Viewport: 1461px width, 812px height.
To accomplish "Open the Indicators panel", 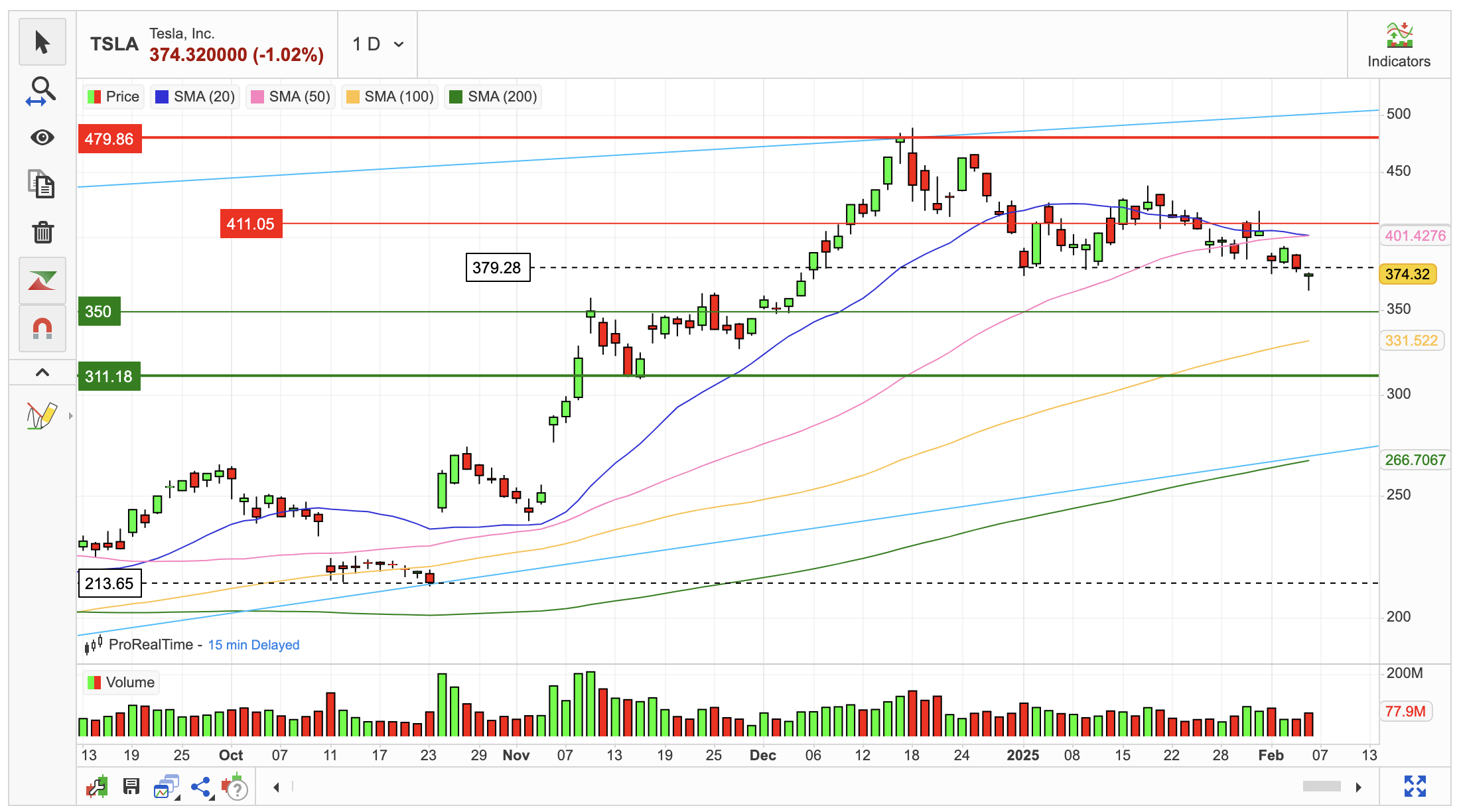I will coord(1399,45).
